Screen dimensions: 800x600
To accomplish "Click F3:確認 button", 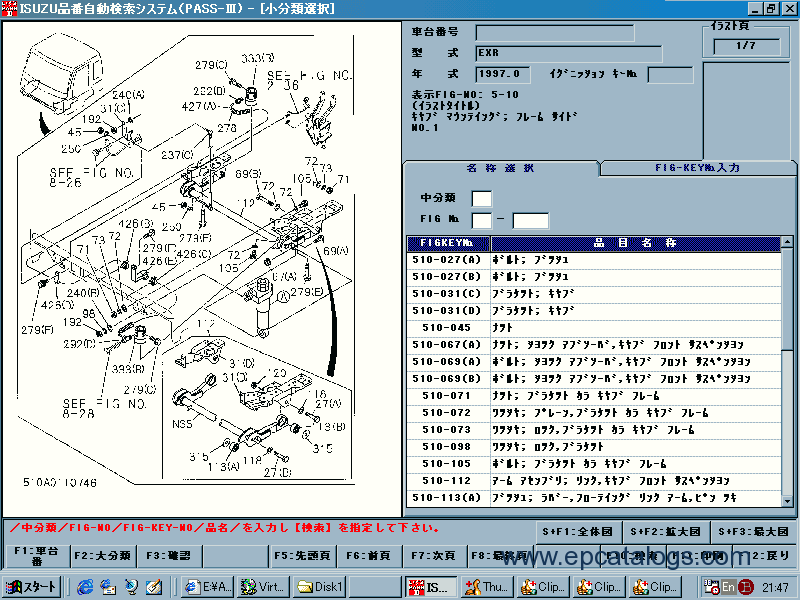I will click(x=168, y=556).
